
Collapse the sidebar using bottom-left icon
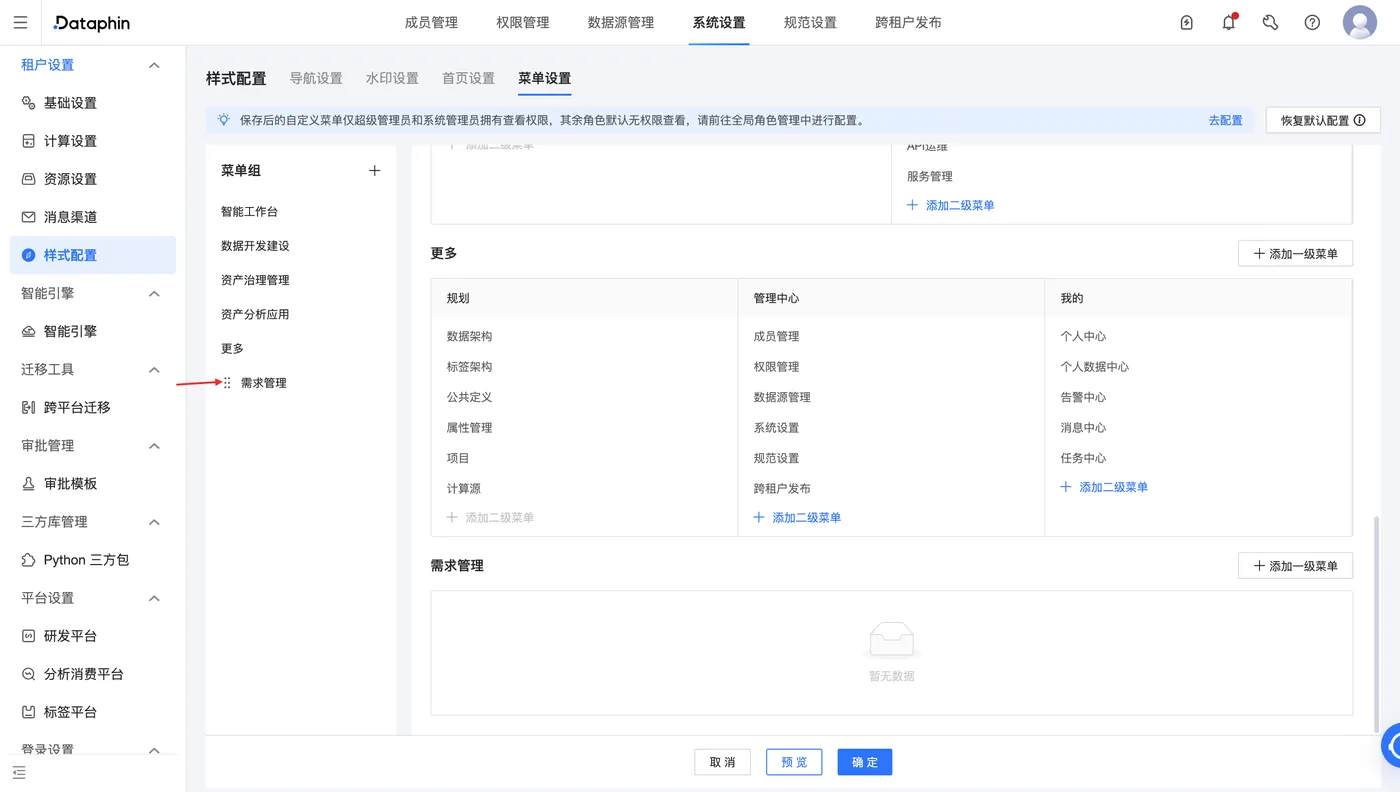click(19, 773)
